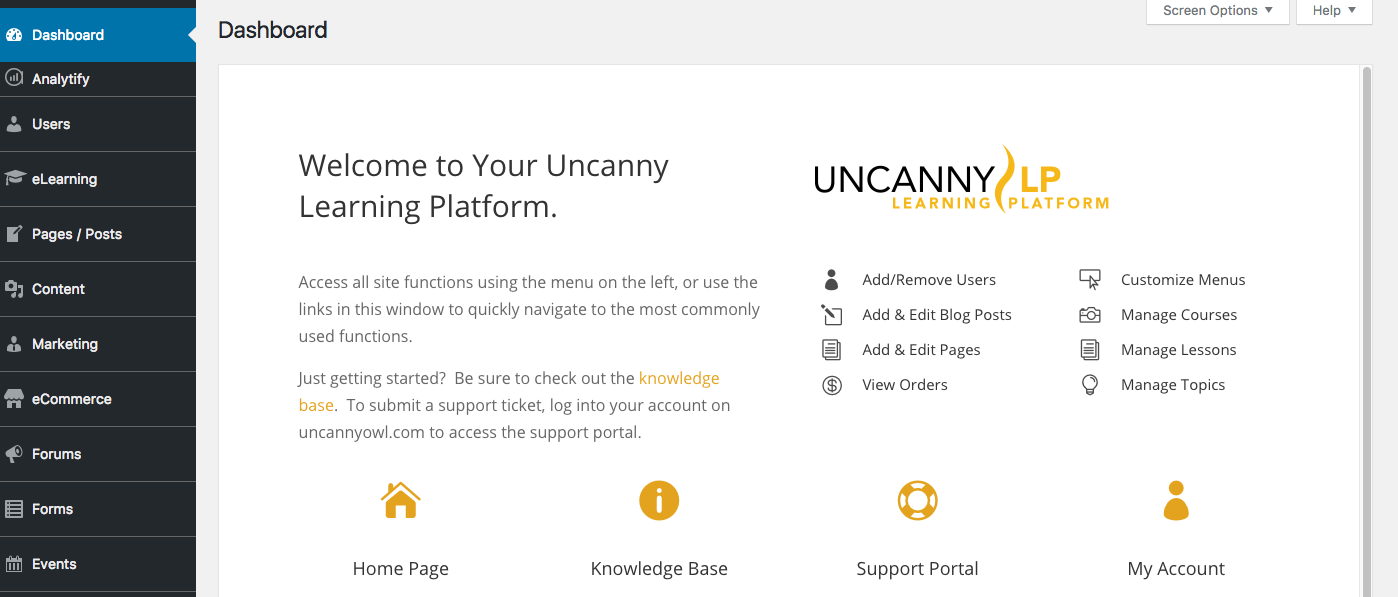Click the orange Home Page house icon
Screen dimensions: 1398x597
400,500
